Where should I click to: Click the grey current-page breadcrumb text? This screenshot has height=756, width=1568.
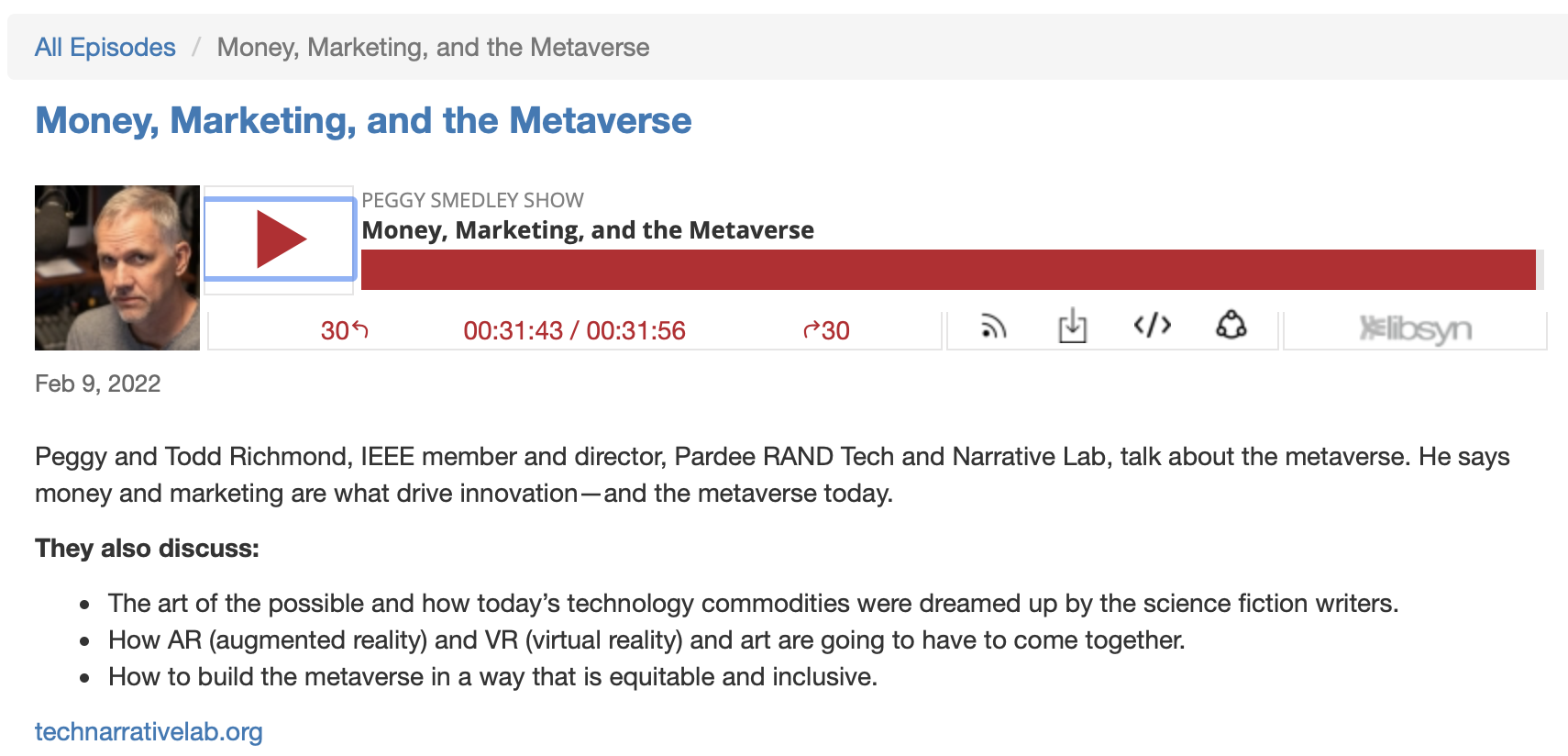(x=433, y=48)
